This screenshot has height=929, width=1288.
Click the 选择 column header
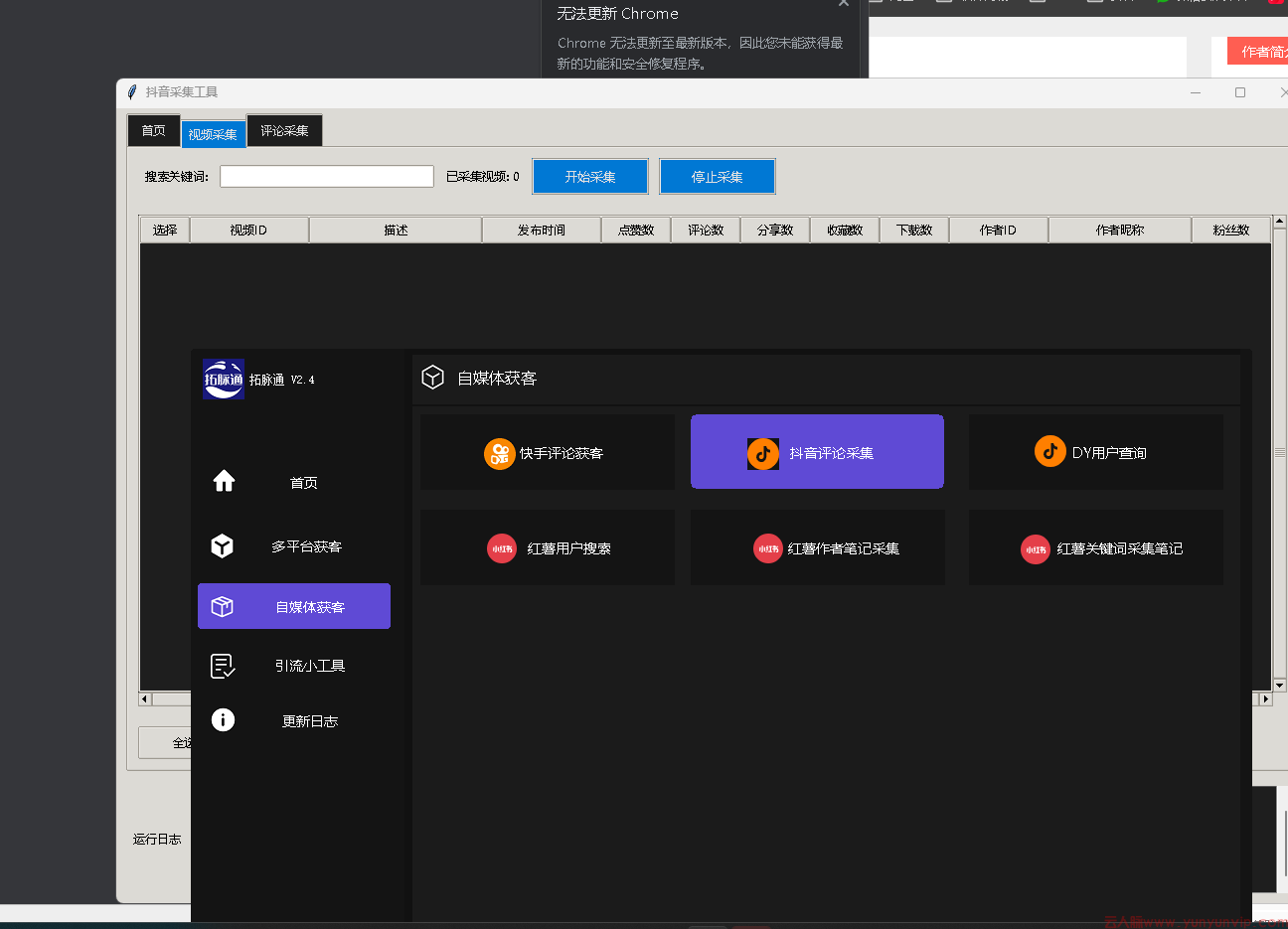click(x=165, y=230)
